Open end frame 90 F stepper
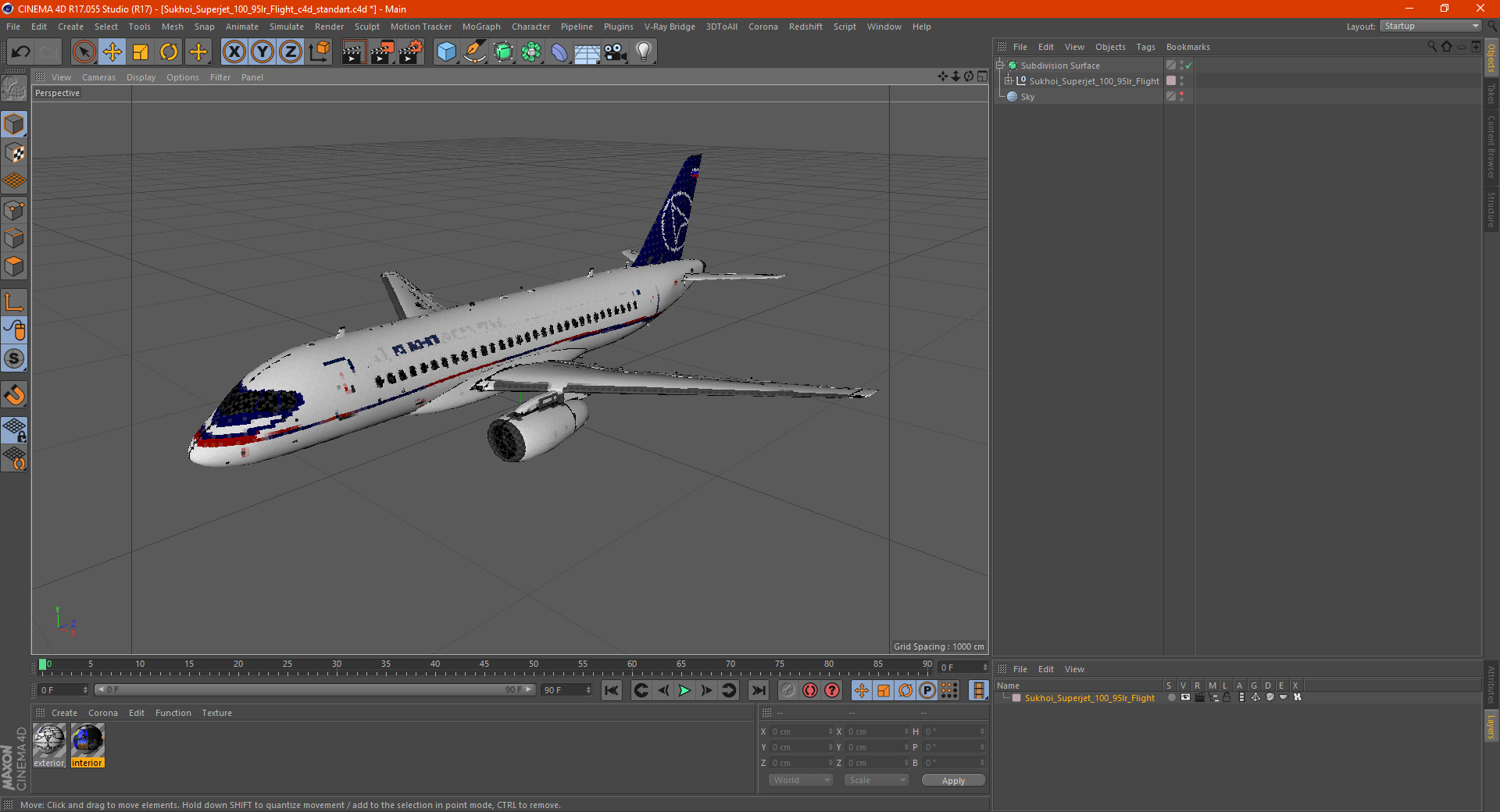 point(588,690)
